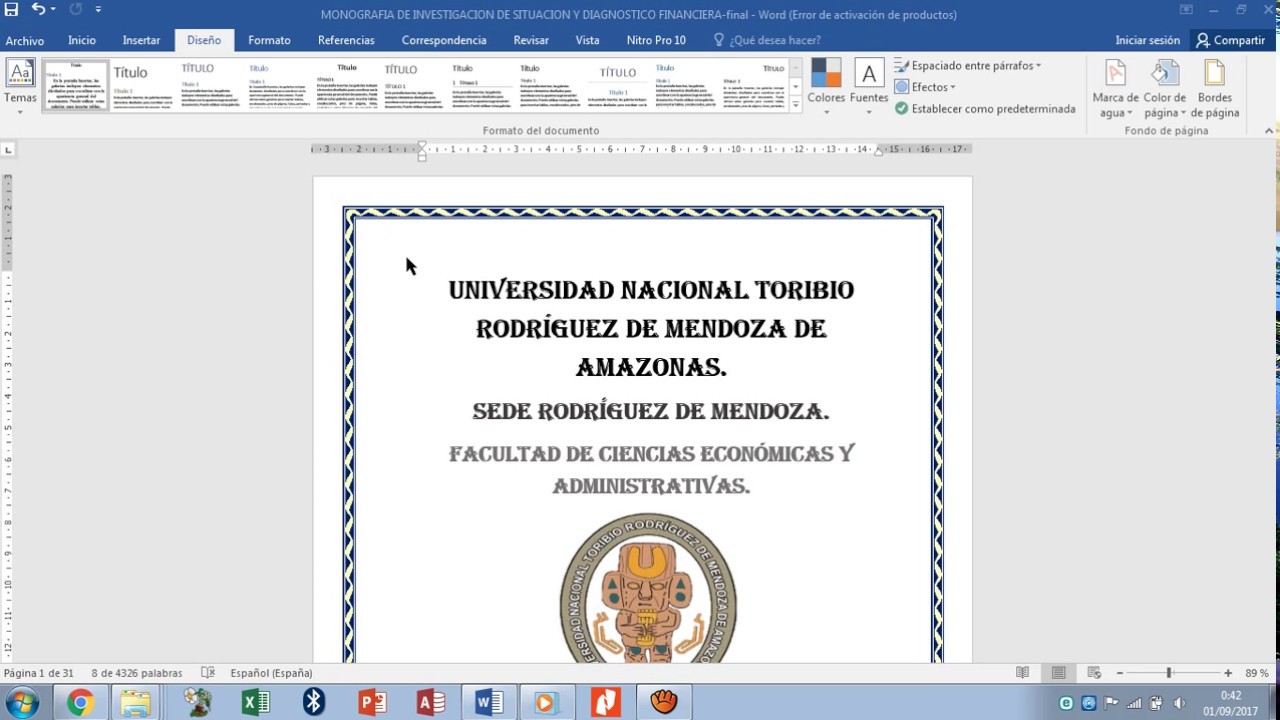Open the Nitro PDF taskbar icon
Screen dimensions: 1280x720
pyautogui.click(x=606, y=703)
